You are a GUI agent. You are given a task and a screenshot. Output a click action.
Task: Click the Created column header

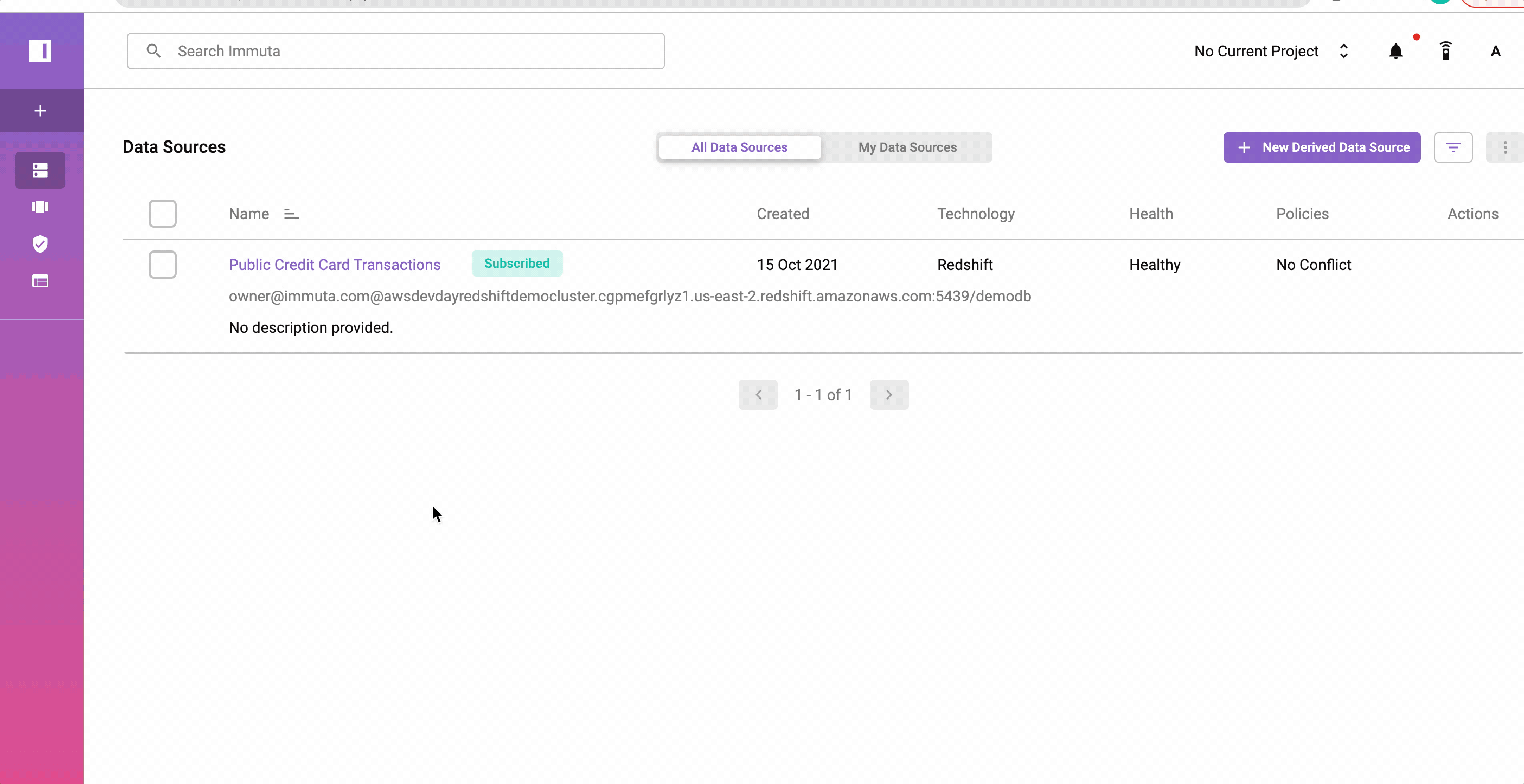point(782,214)
